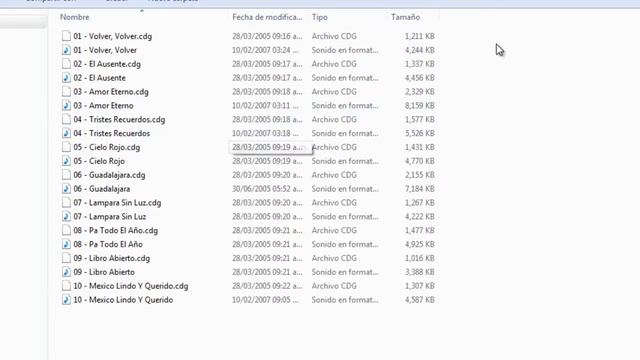Viewport: 640px width, 360px height.
Task: Select file name 07 - Lampara Sin Luz.cdg
Action: click(x=117, y=203)
